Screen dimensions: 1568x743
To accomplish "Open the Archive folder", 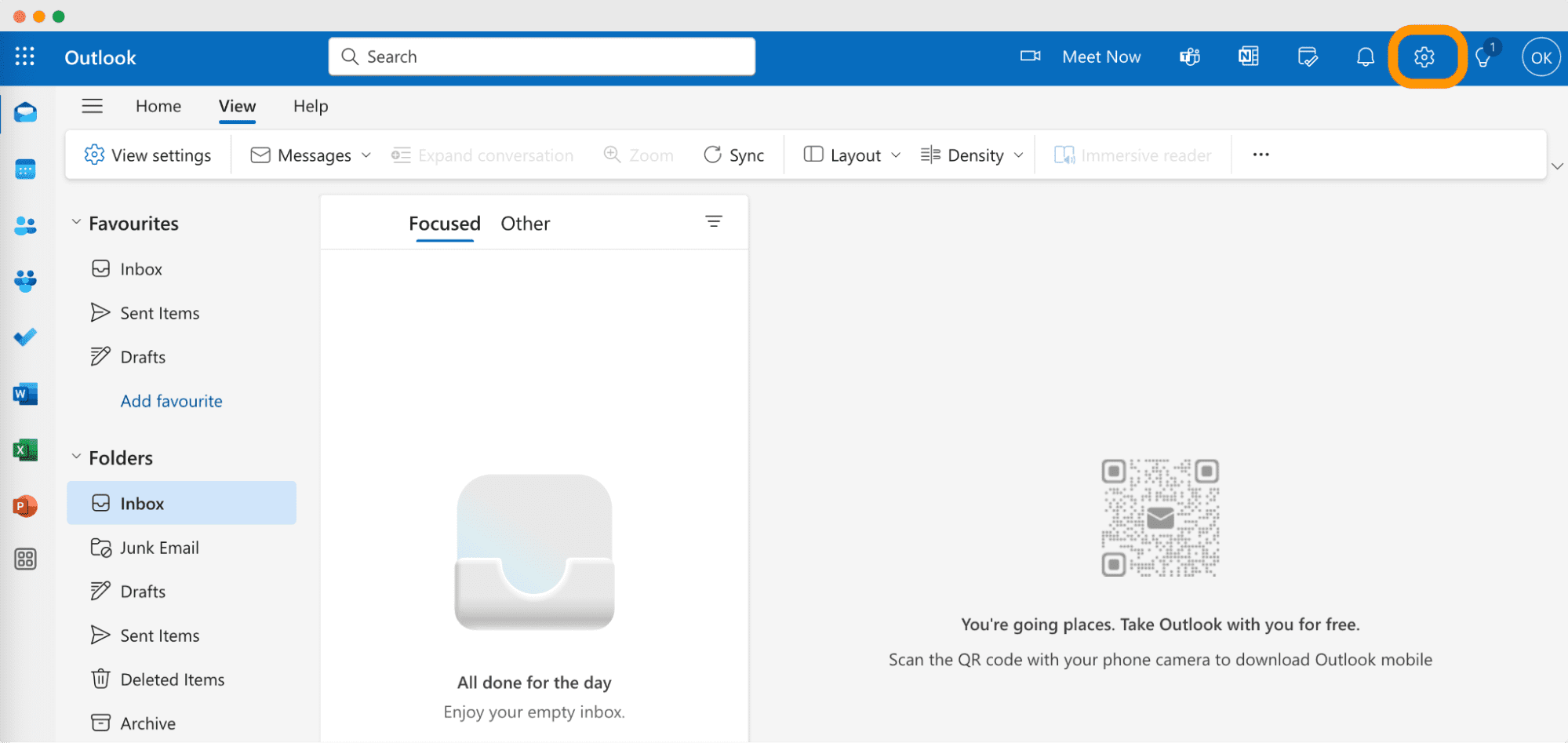I will 182,723.
